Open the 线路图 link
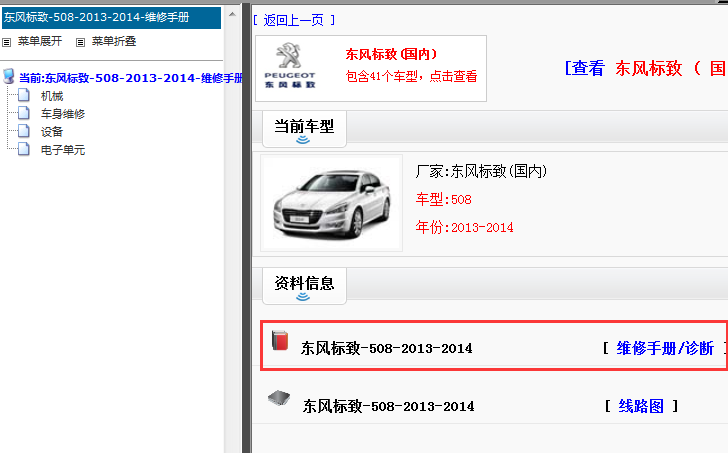Screen dimensions: 728x453 (641, 406)
